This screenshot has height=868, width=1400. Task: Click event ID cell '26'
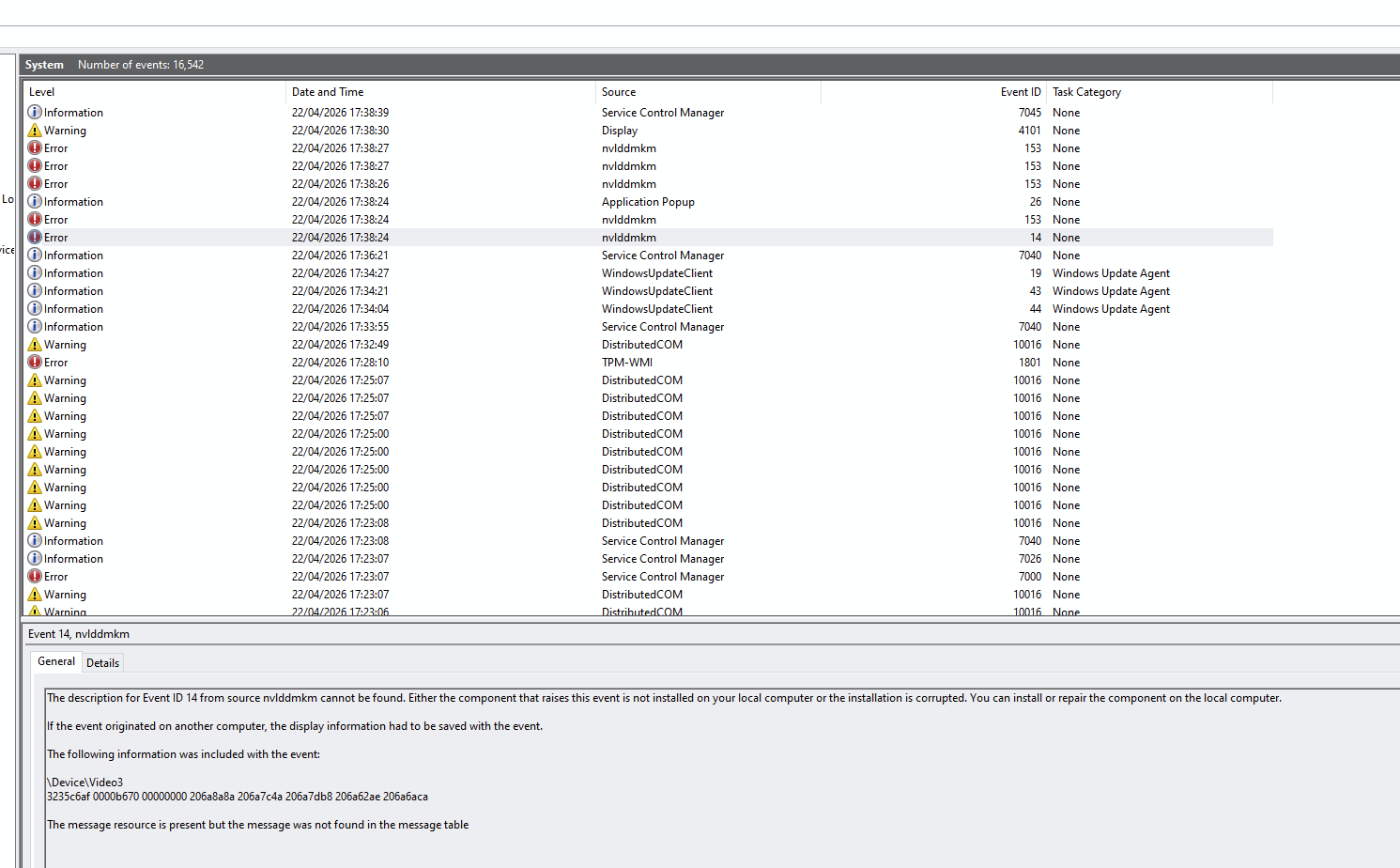click(1035, 202)
